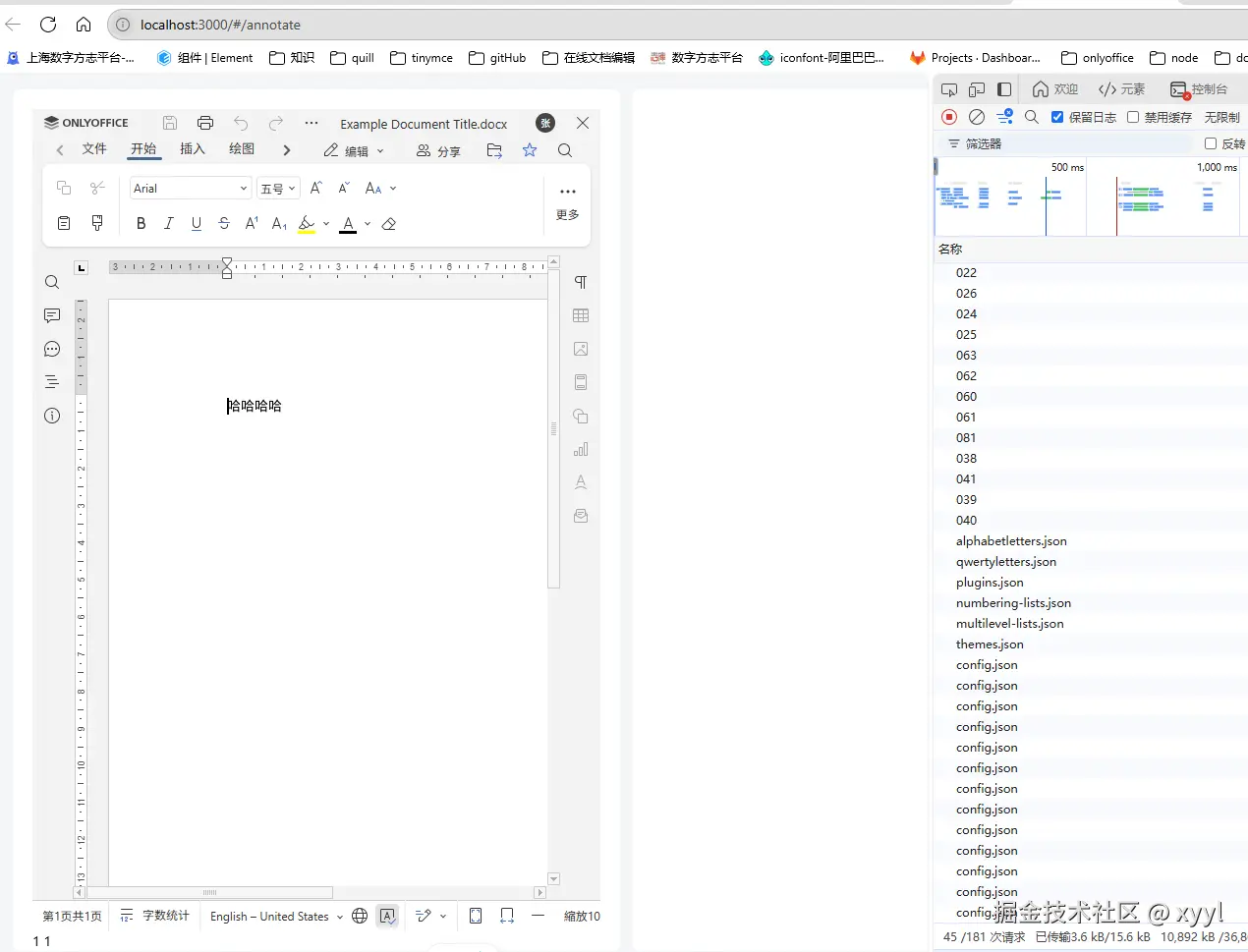Open the headings navigation panel
Viewport: 1248px width, 952px height.
tap(52, 382)
